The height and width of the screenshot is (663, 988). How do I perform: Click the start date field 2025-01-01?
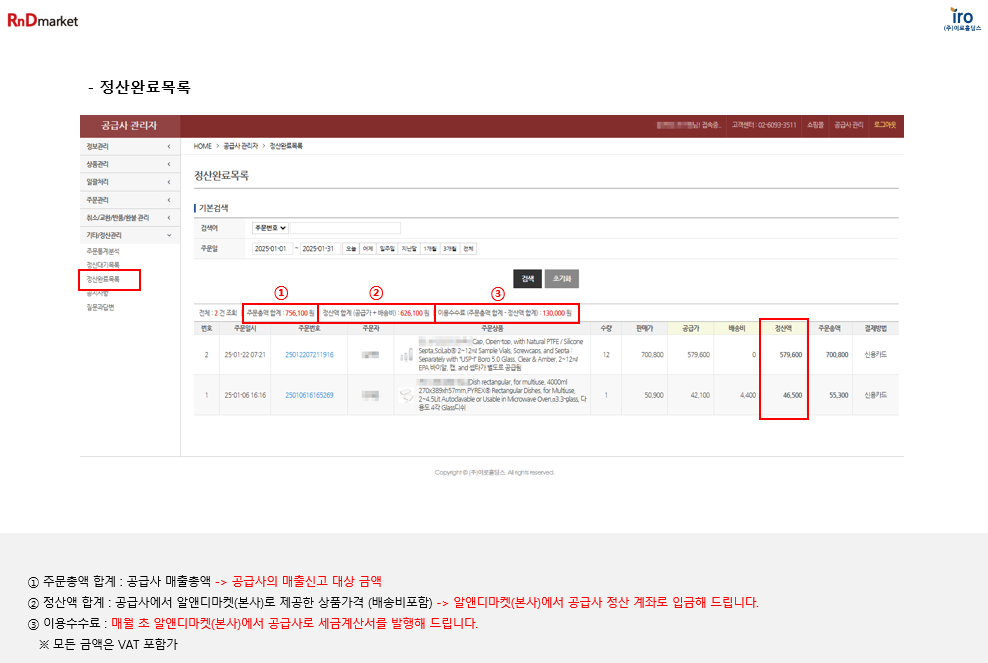click(x=270, y=248)
